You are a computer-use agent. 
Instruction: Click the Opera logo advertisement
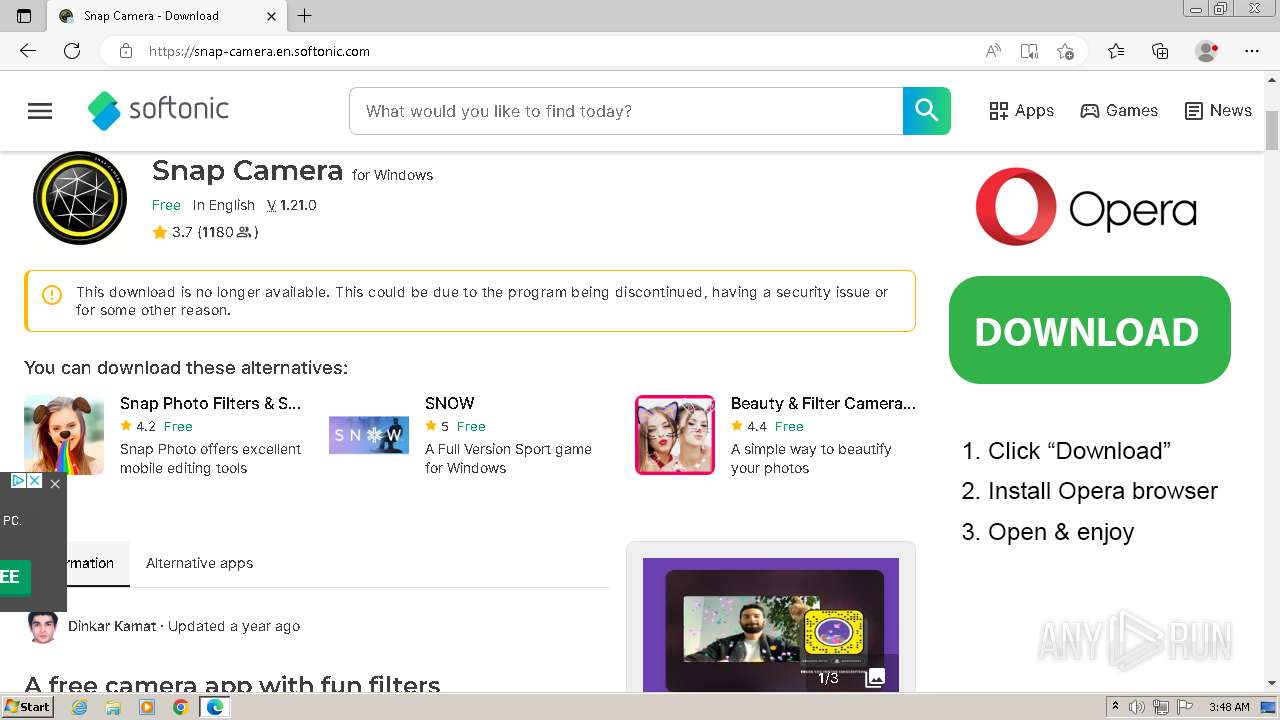(x=1086, y=207)
